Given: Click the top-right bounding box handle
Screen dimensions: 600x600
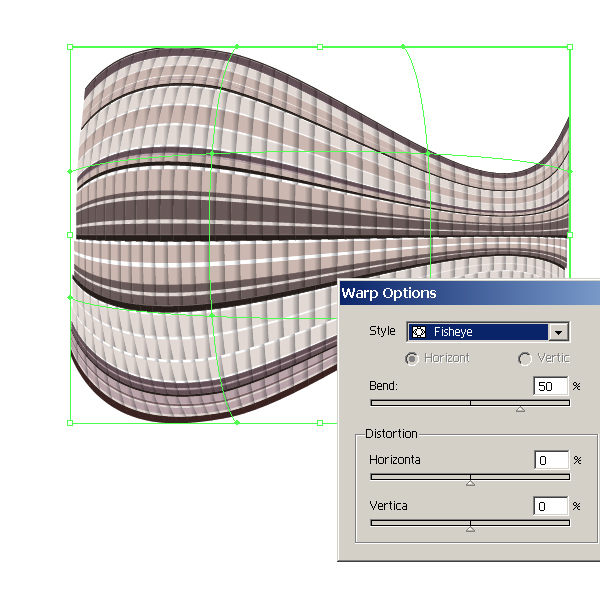Looking at the screenshot, I should point(570,47).
